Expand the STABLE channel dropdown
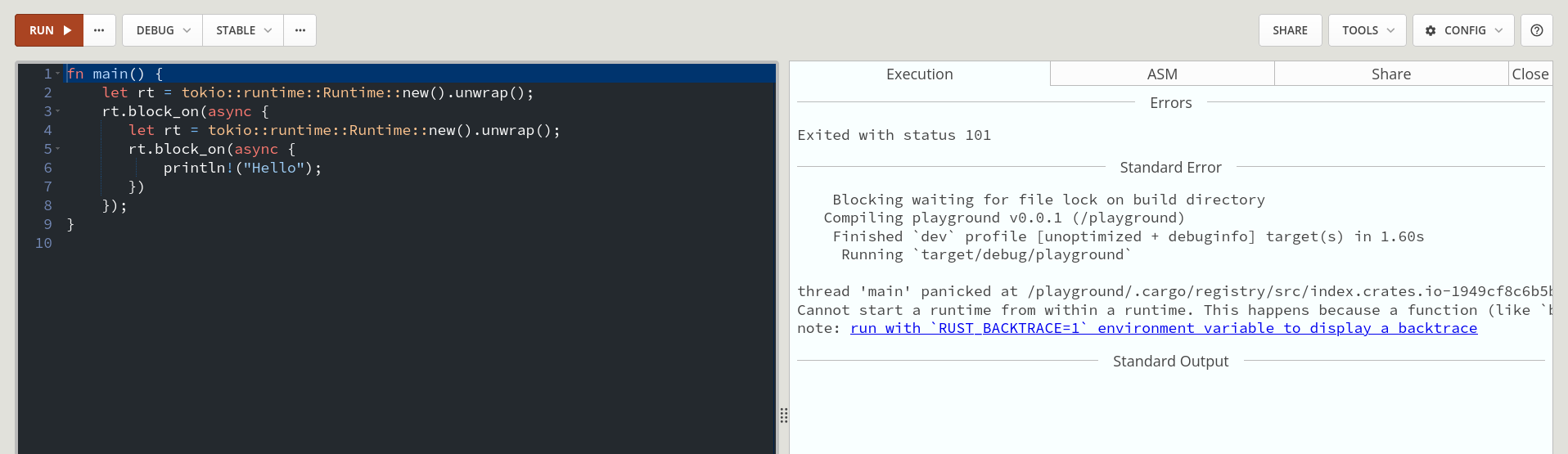 [x=243, y=30]
